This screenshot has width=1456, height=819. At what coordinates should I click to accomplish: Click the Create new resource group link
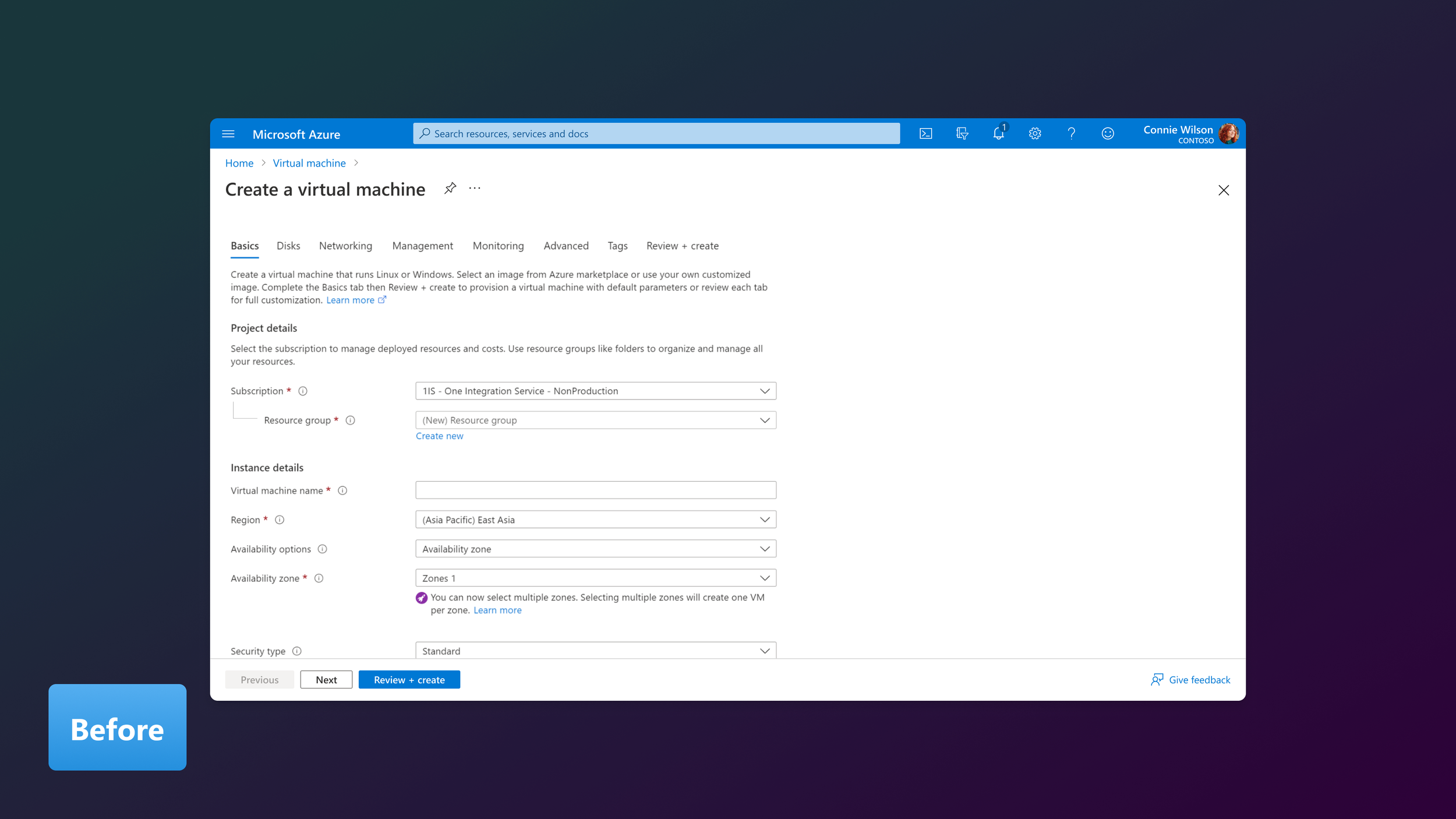click(439, 436)
